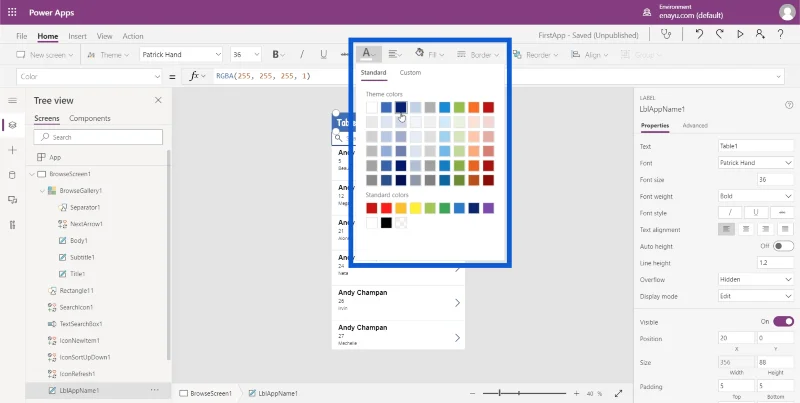The width and height of the screenshot is (800, 403).
Task: Open the Fill color menu
Action: click(x=429, y=54)
